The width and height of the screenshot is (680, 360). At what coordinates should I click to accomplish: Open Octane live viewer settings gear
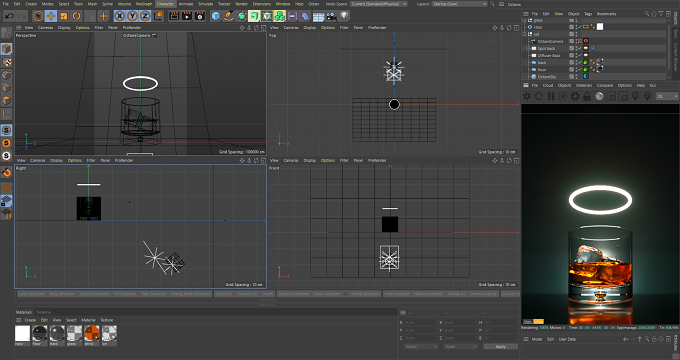point(575,96)
